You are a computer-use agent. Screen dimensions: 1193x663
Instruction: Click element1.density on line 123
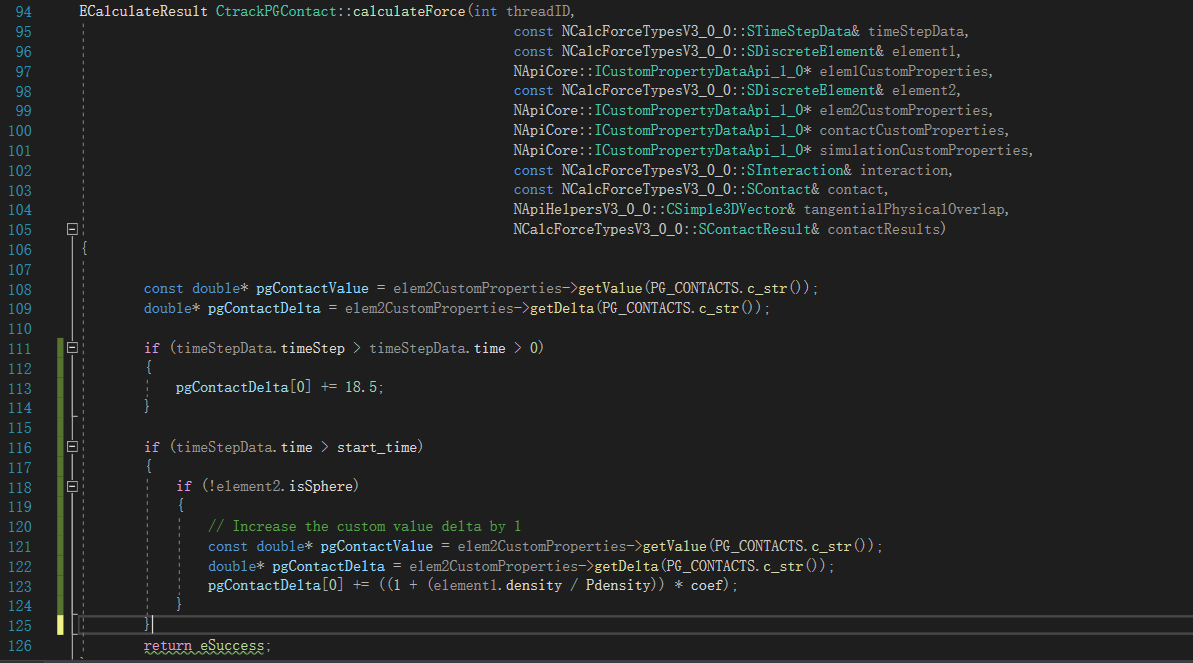(x=498, y=585)
